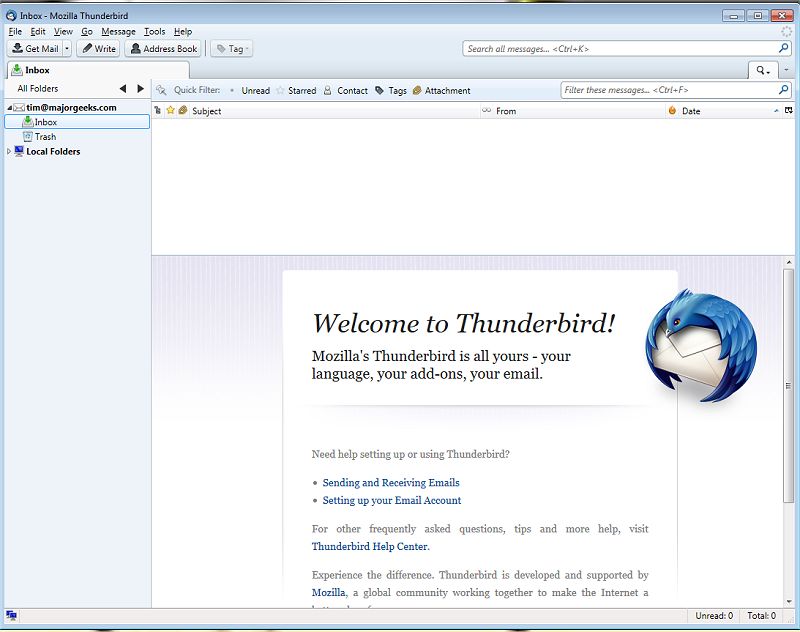Open the Address Book

(x=164, y=48)
